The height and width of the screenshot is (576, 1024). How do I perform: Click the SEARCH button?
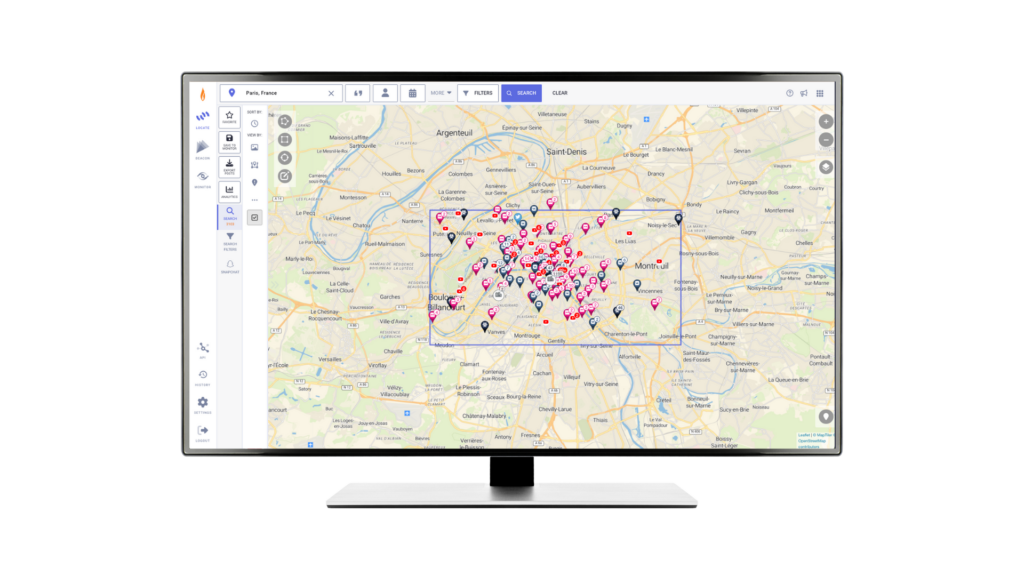(x=523, y=93)
